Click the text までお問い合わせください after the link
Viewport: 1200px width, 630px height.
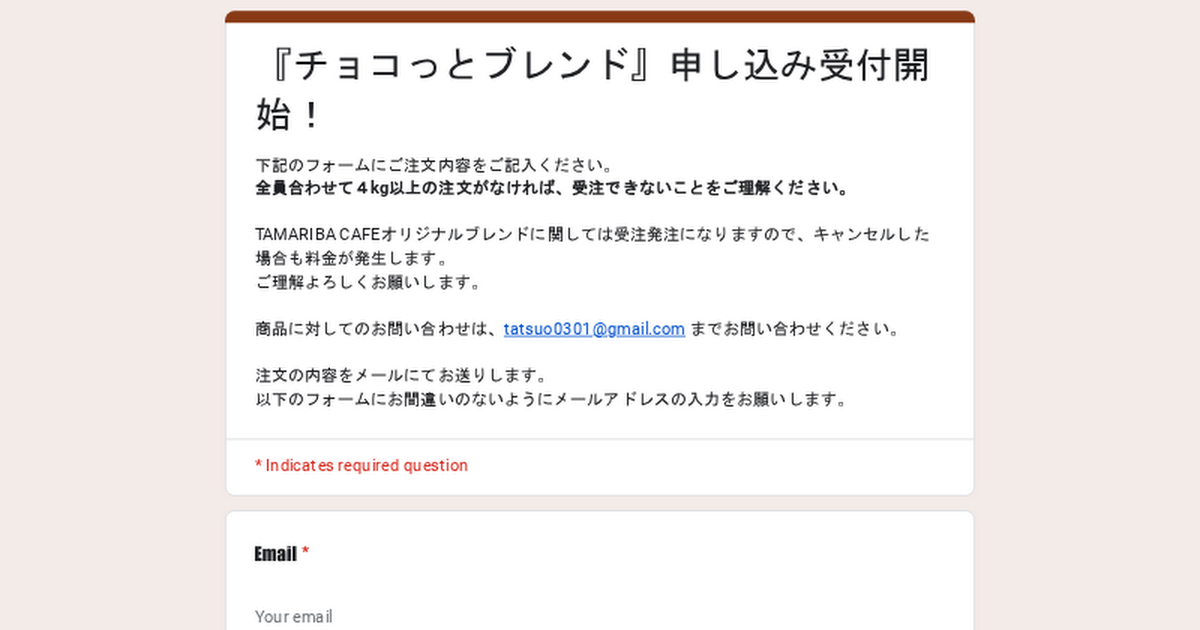pos(794,329)
